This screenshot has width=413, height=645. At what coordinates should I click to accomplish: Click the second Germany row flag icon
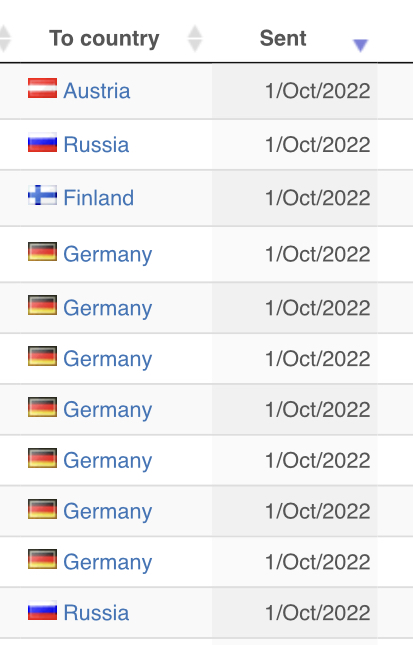coord(42,305)
